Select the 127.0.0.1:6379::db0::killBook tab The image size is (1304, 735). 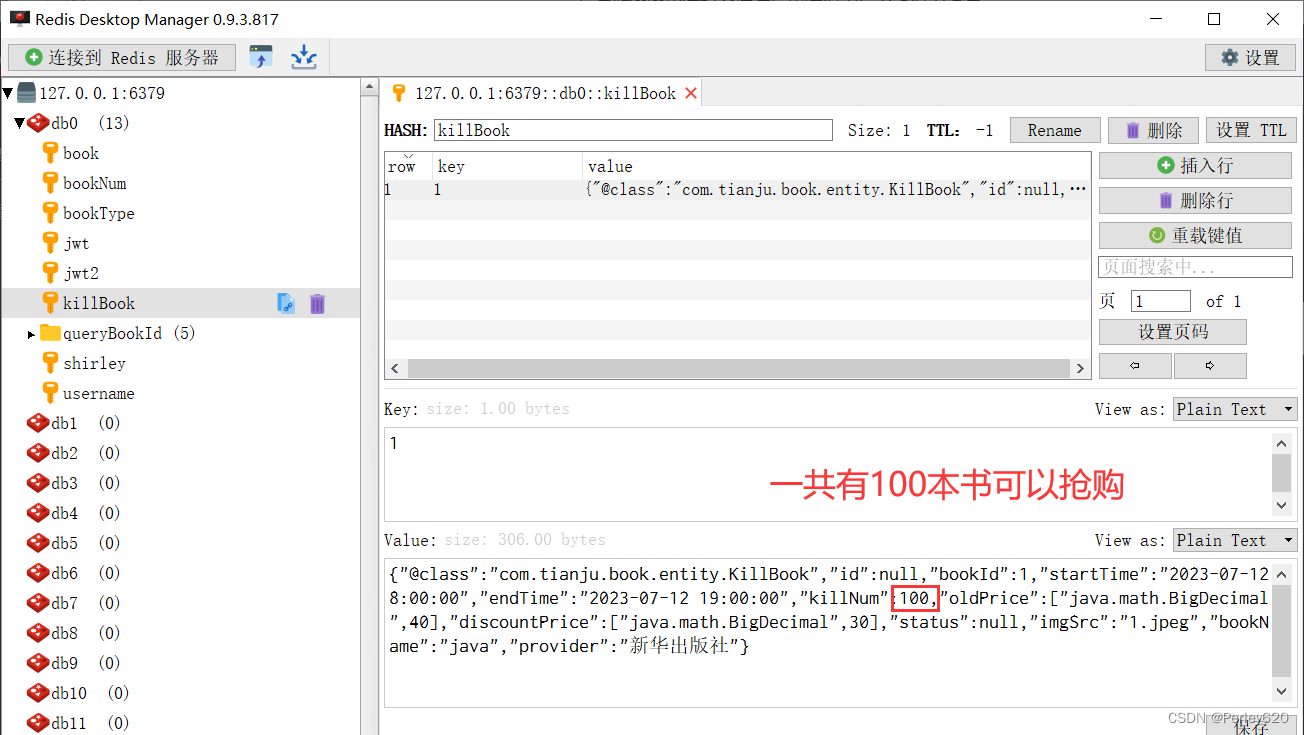[x=543, y=93]
